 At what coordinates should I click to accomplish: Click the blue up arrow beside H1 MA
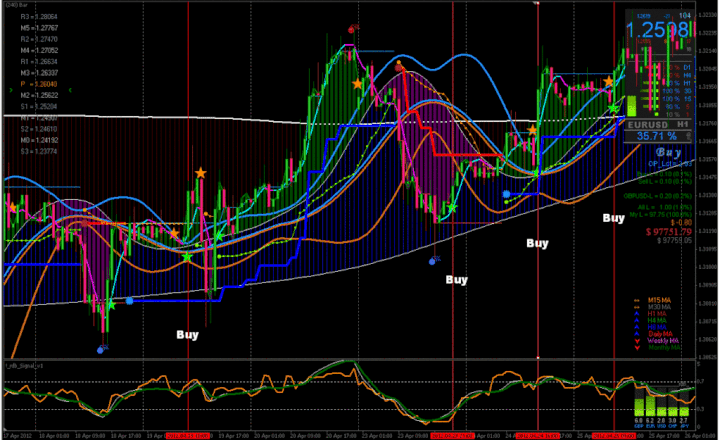tap(637, 314)
